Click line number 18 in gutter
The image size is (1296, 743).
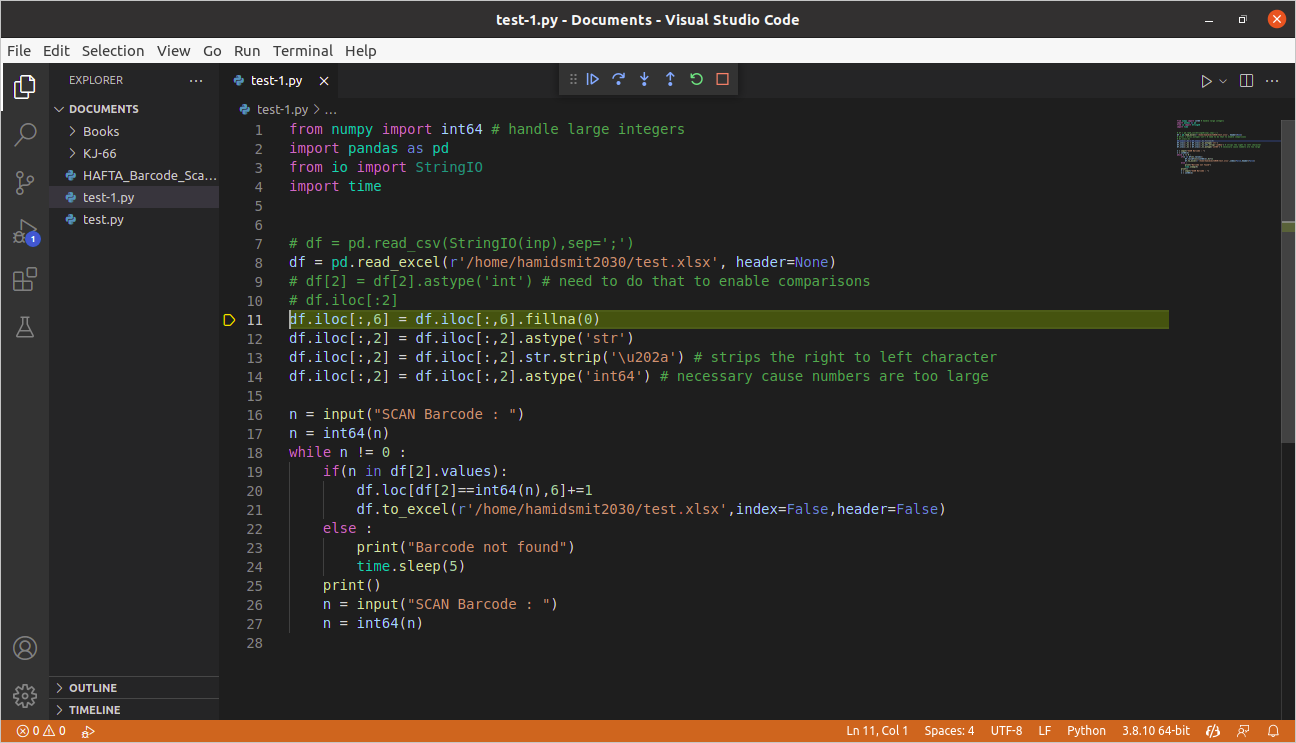pyautogui.click(x=254, y=453)
